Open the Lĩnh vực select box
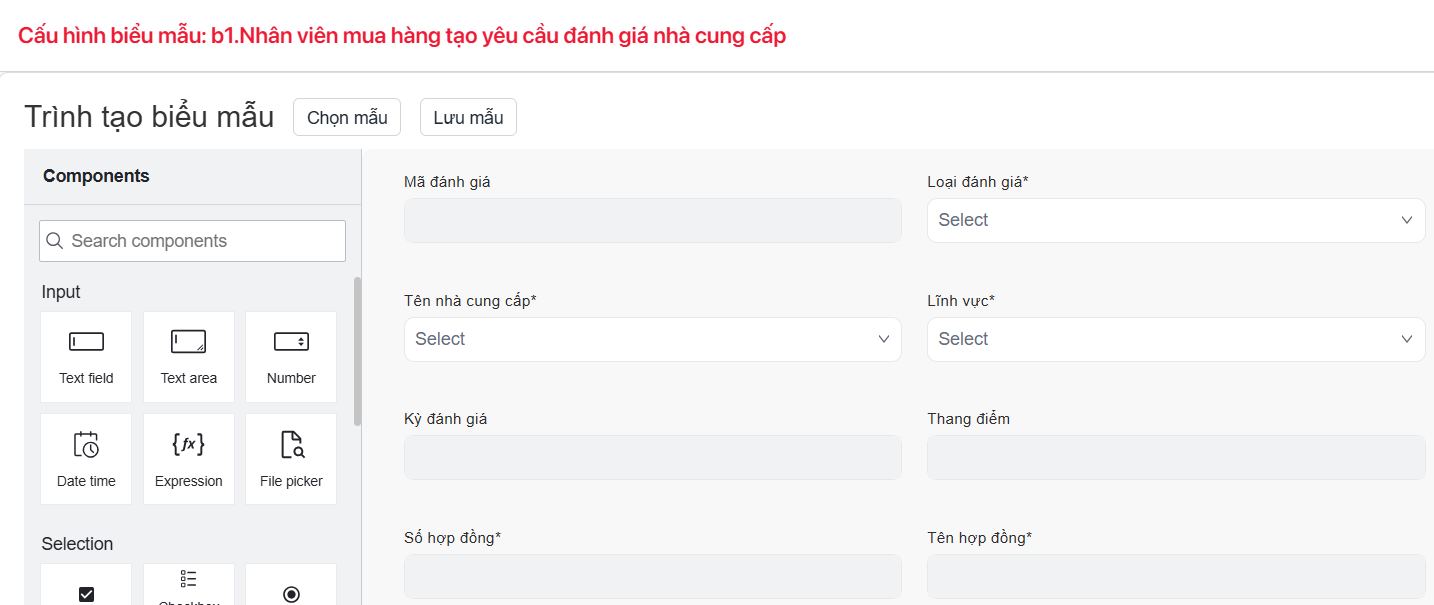Viewport: 1434px width, 605px height. point(1176,339)
